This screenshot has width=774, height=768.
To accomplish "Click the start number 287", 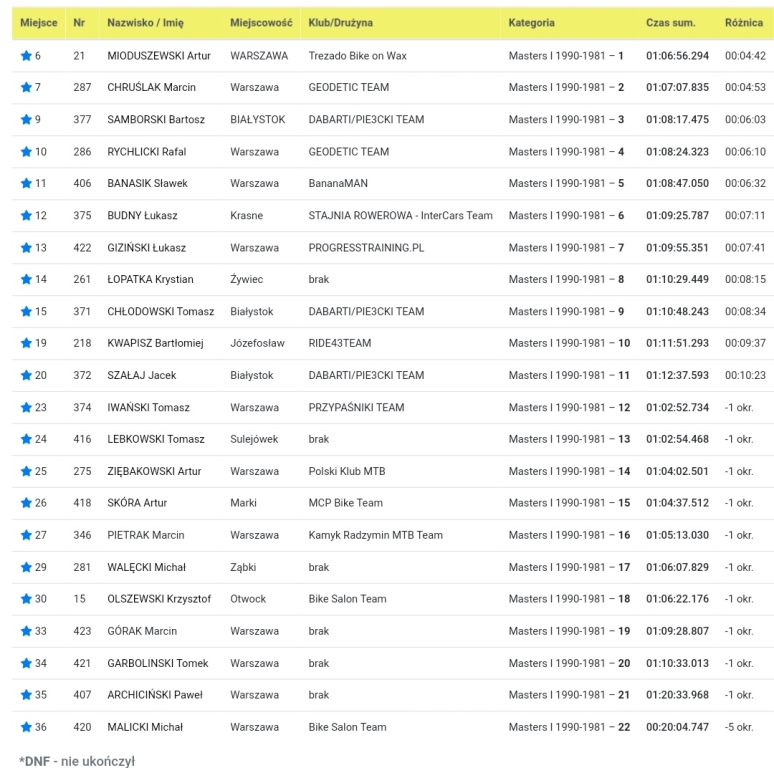I will tap(82, 87).
